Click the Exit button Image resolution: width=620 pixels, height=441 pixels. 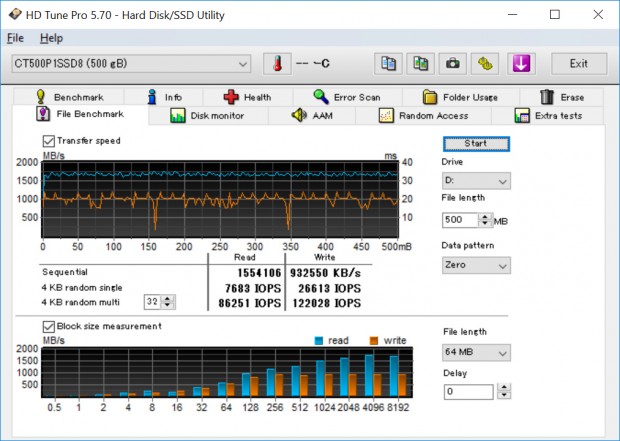tap(579, 64)
